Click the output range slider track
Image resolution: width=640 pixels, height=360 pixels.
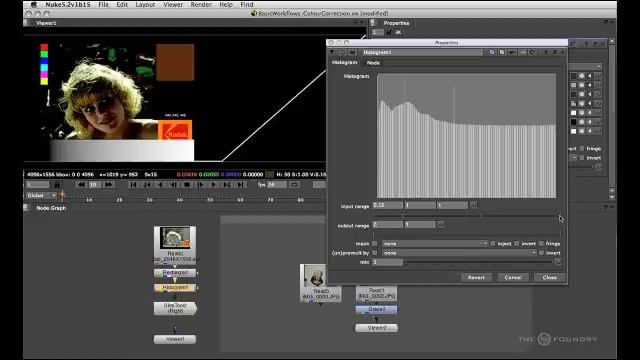pos(467,234)
